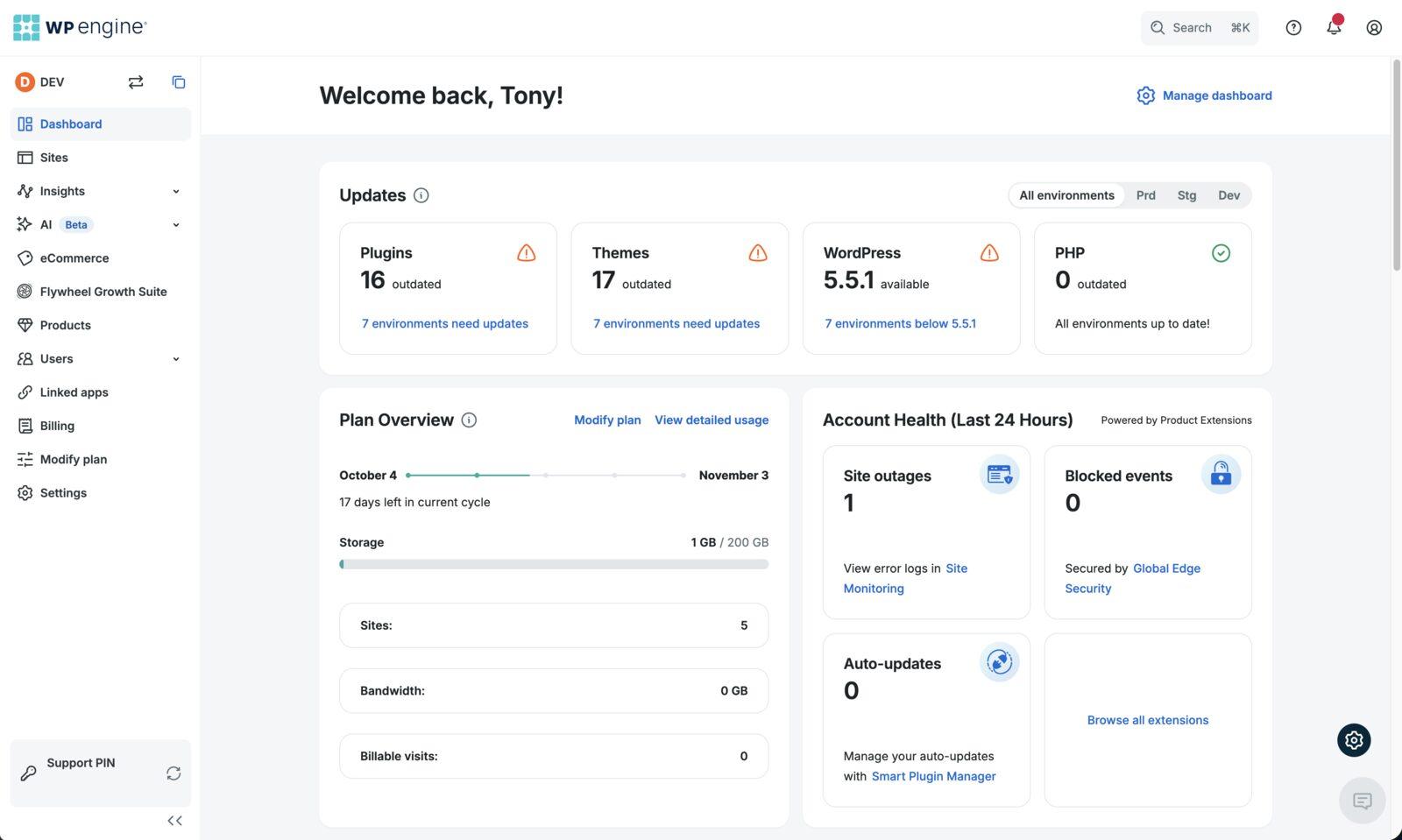This screenshot has height=840, width=1402.
Task: Select the All environments filter
Action: 1066,195
